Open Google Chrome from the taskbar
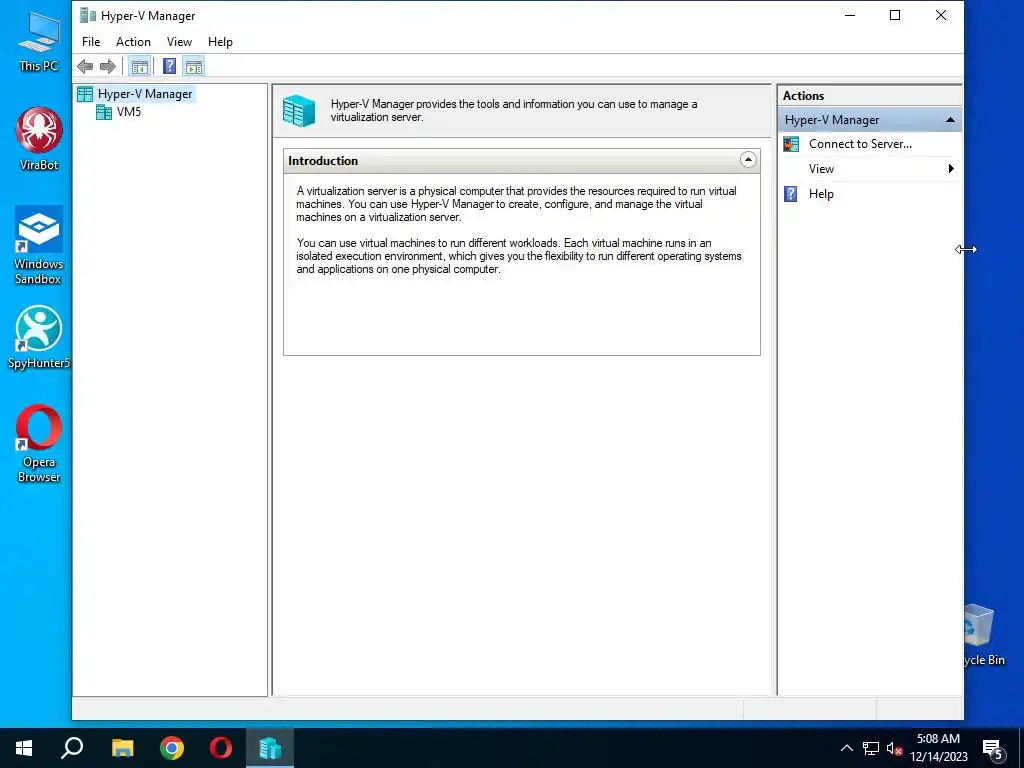Image resolution: width=1024 pixels, height=768 pixels. click(x=172, y=748)
